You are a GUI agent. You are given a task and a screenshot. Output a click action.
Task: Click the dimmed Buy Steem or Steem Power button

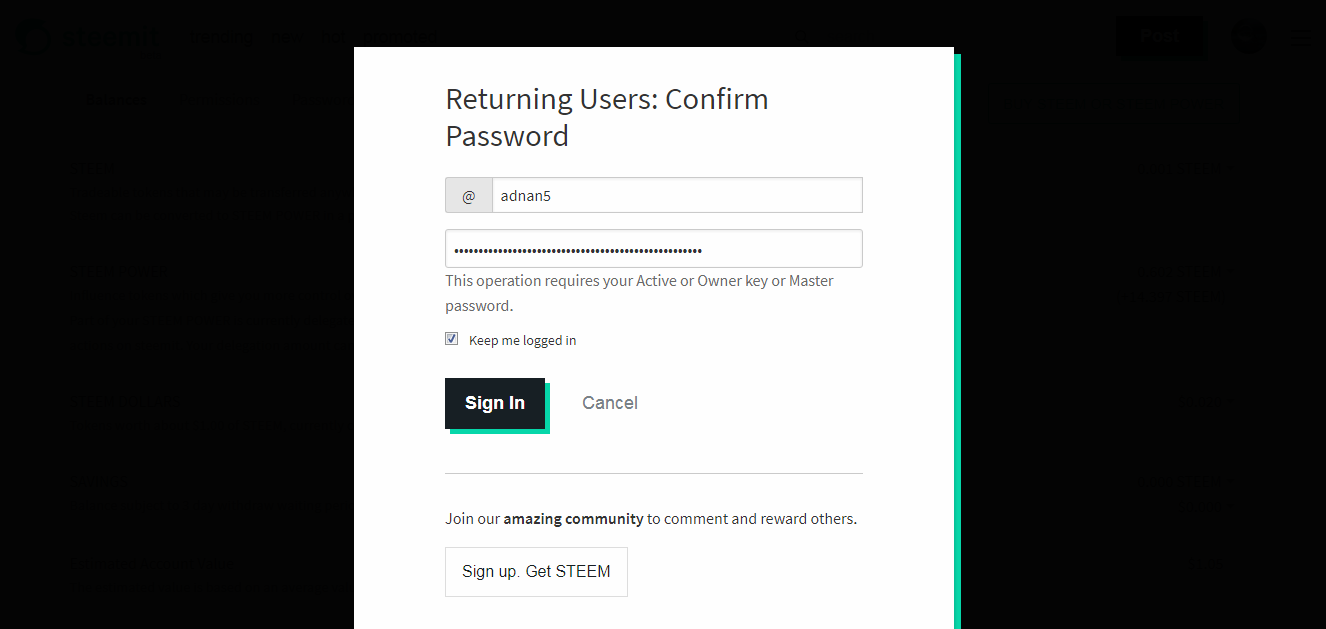click(1108, 102)
